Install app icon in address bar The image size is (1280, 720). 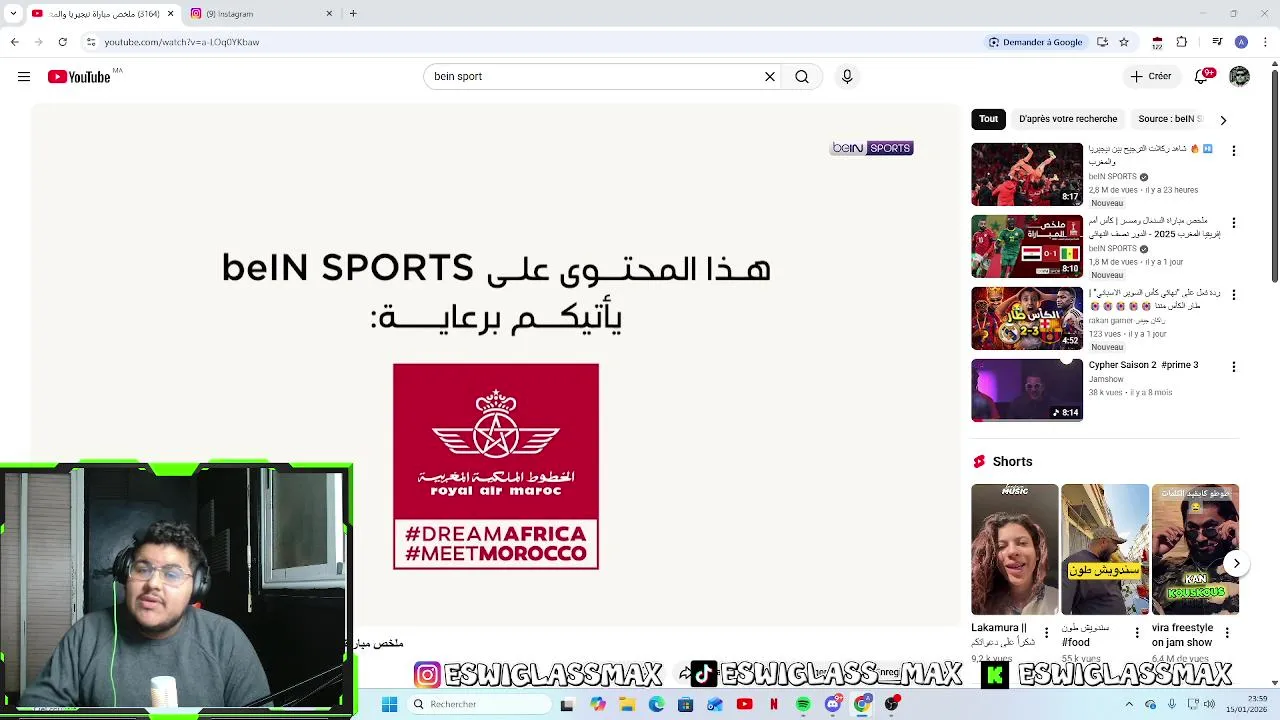pos(1102,42)
